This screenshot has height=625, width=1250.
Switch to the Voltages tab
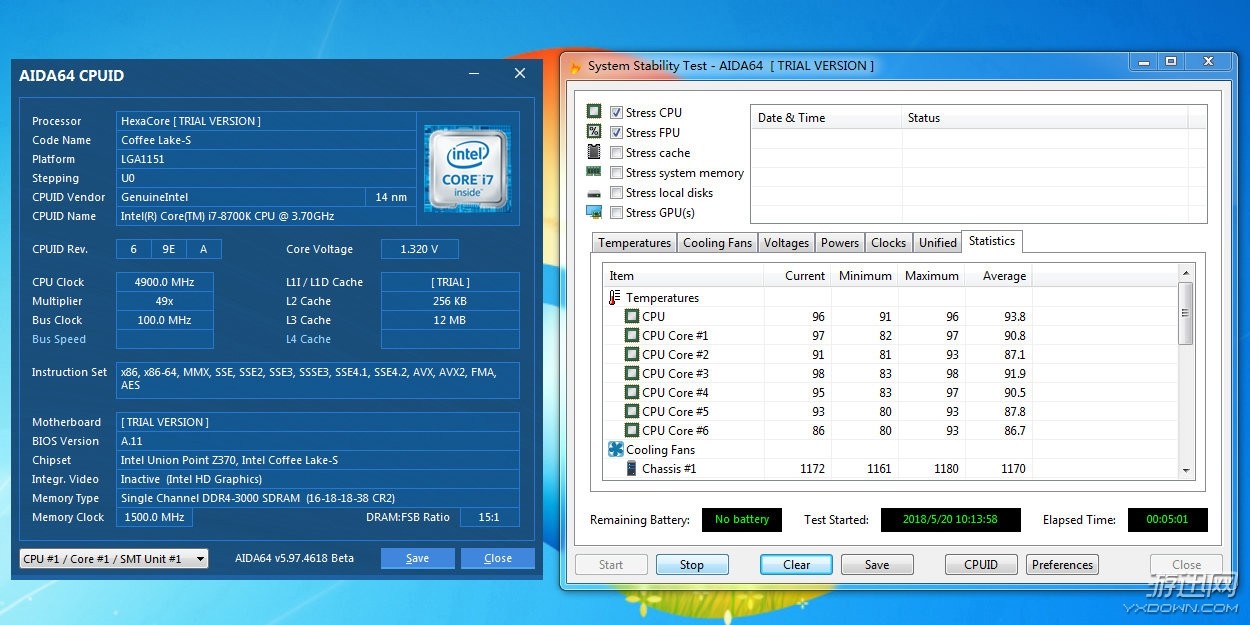pos(786,243)
